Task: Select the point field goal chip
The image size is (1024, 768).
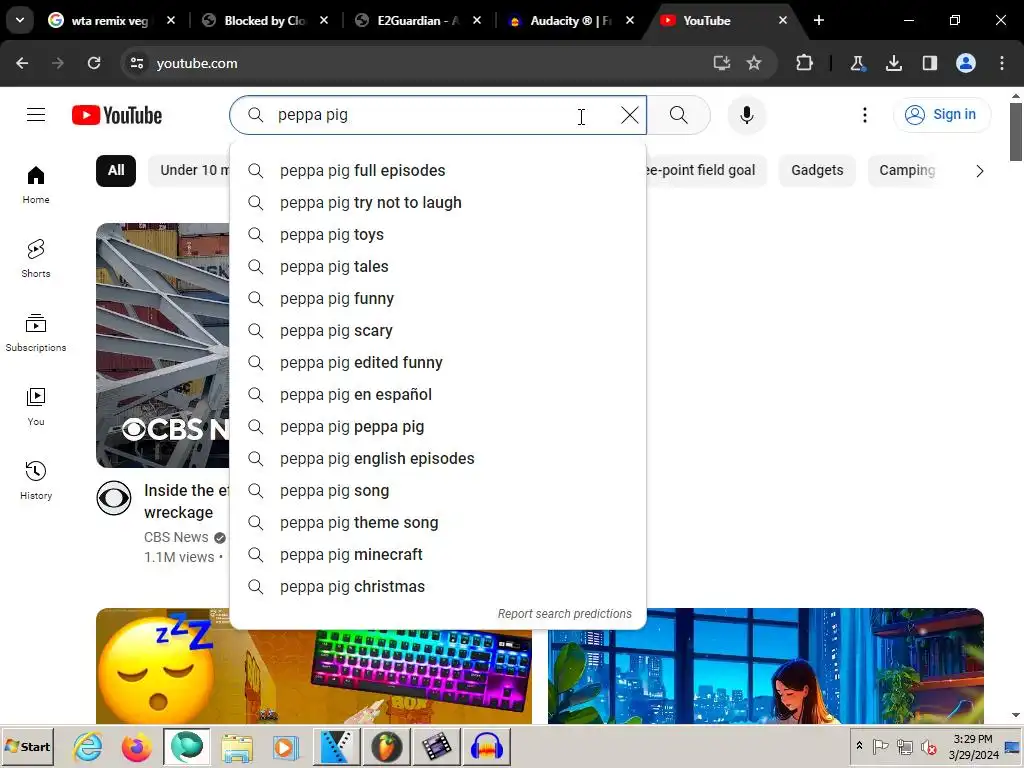Action: click(707, 170)
